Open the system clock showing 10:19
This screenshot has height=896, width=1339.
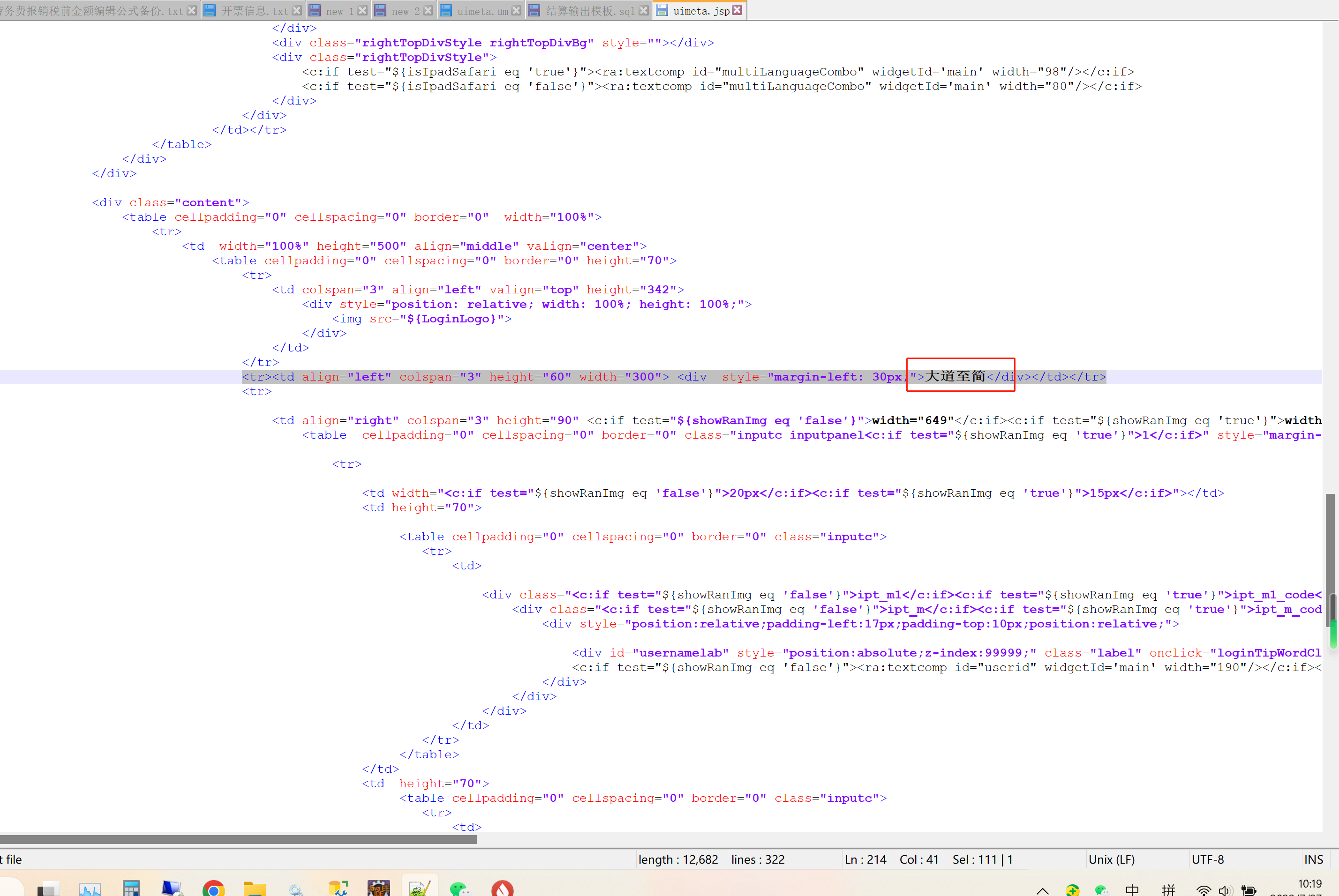(1309, 884)
